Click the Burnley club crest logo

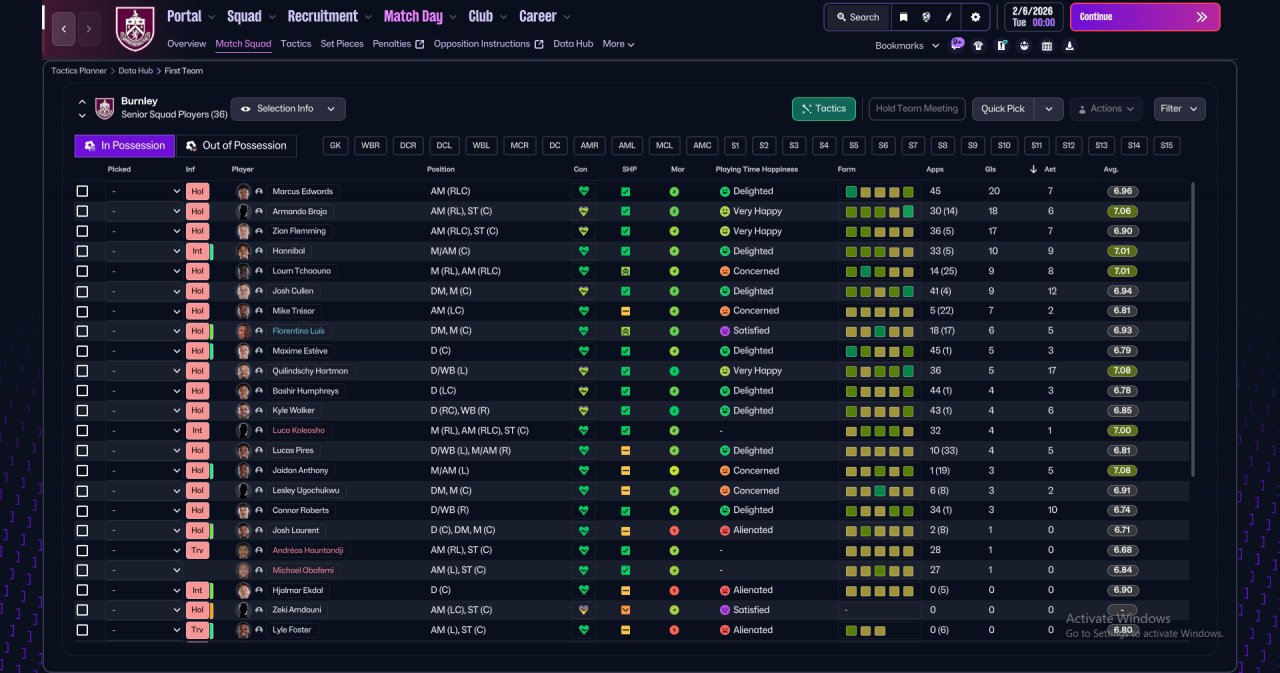pyautogui.click(x=135, y=29)
